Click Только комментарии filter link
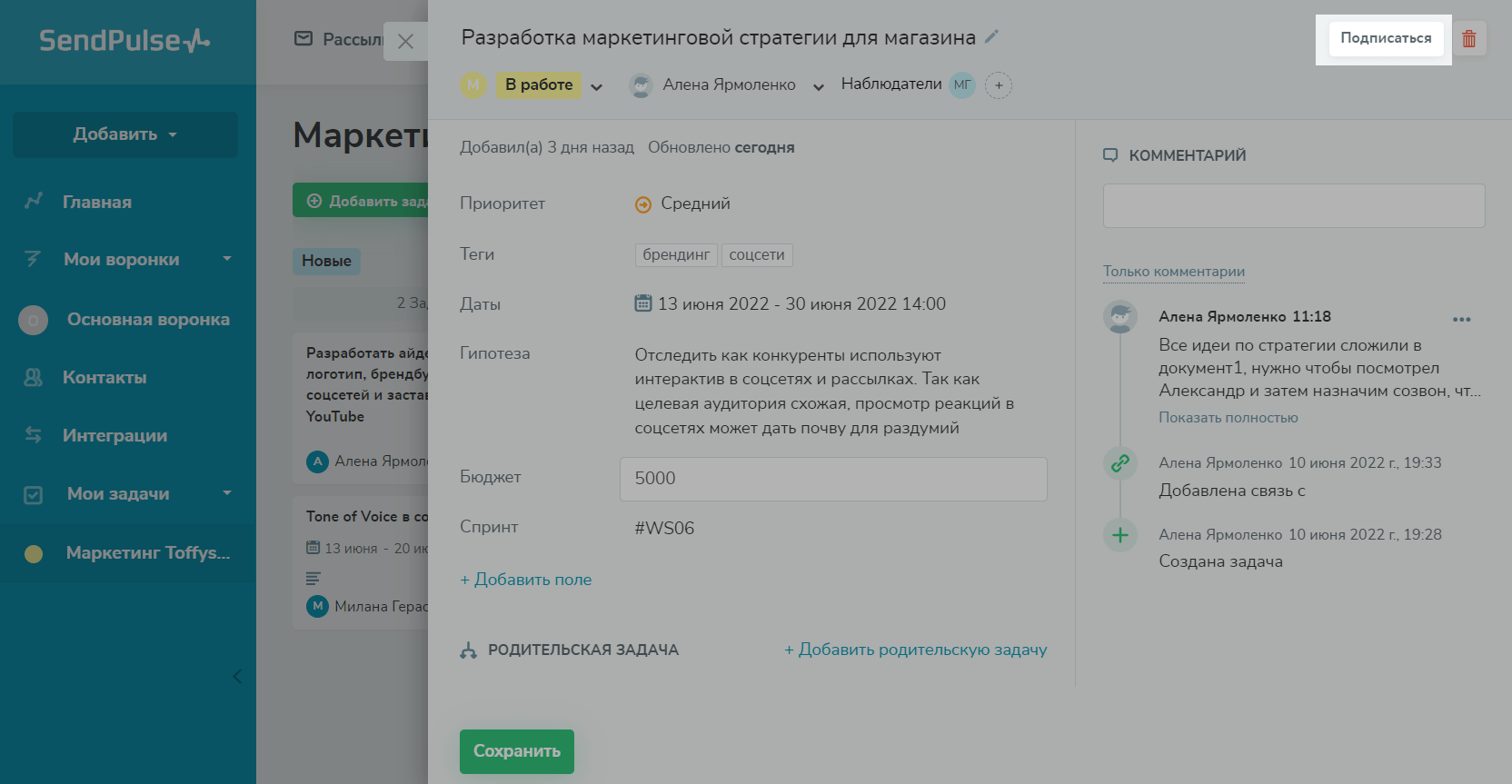The image size is (1512, 784). 1174,271
